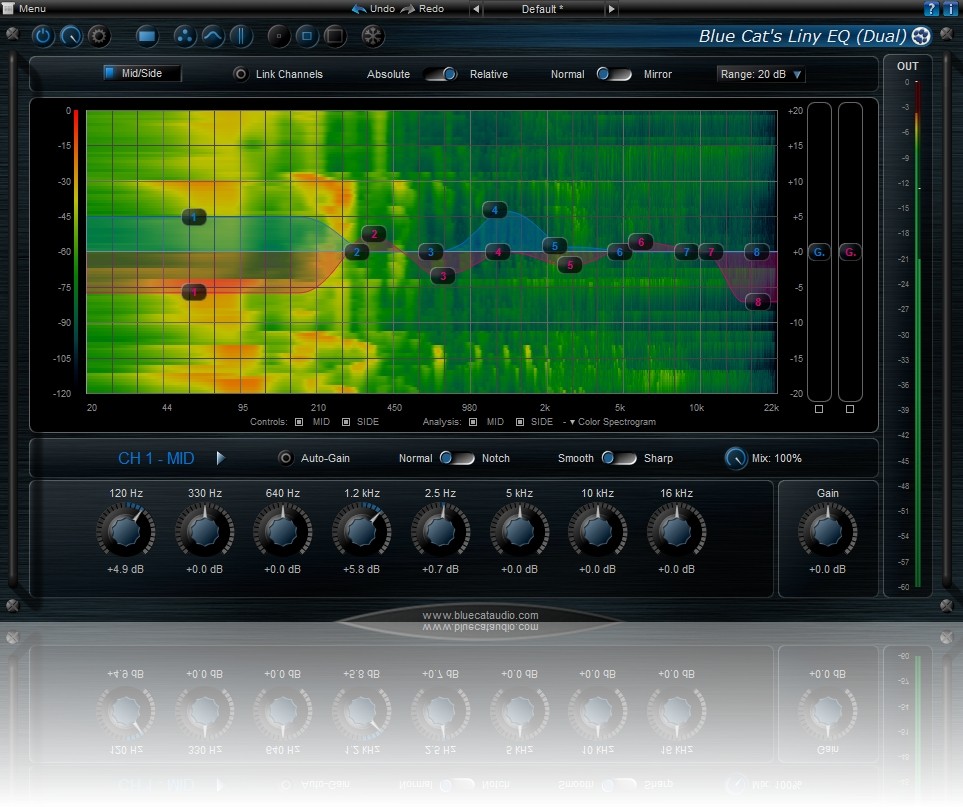The height and width of the screenshot is (808, 963).
Task: Click the 10 kHz band knob
Action: pos(598,531)
